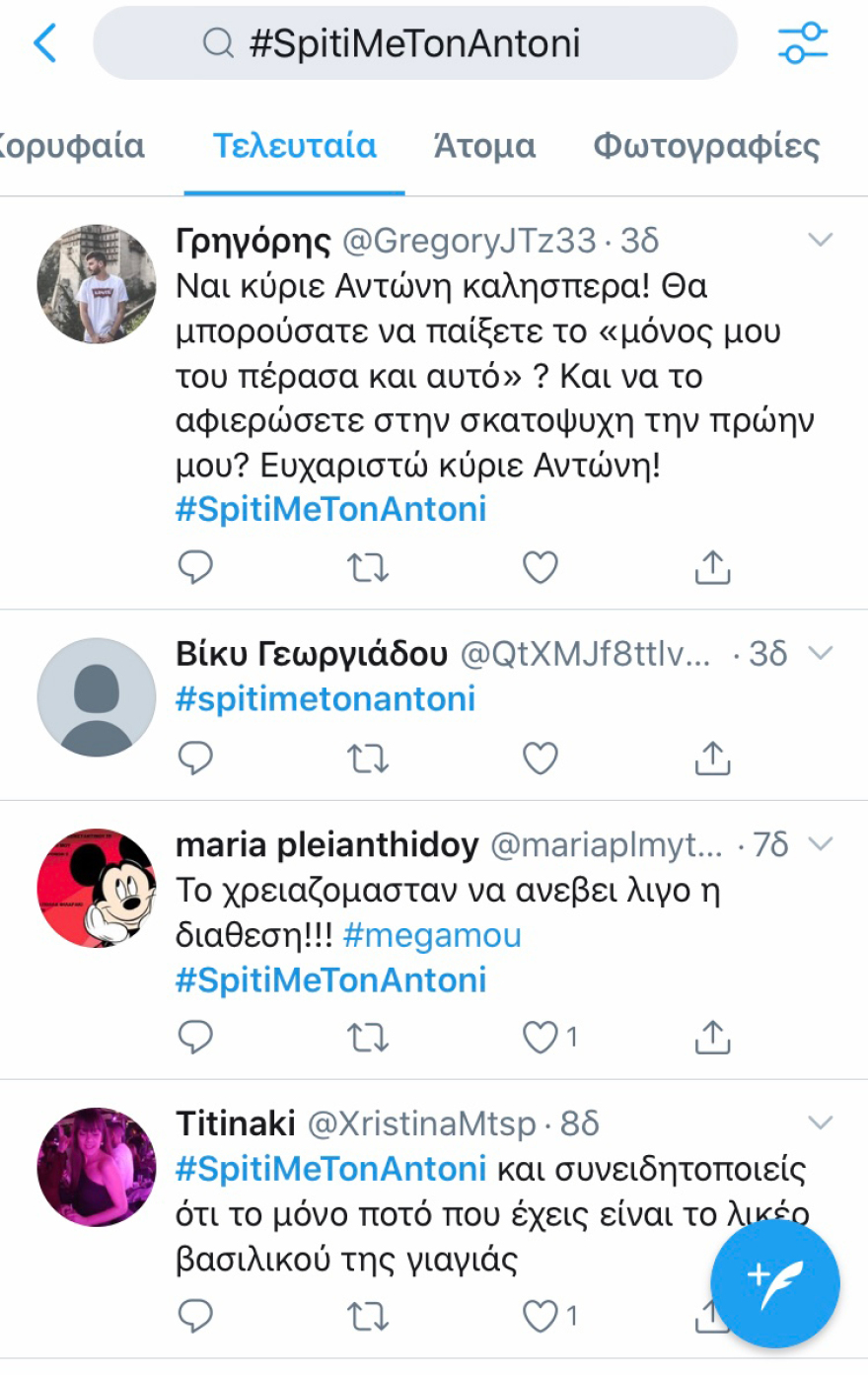The image size is (868, 1375).
Task: Share Βίκυ Γεωργιάδου's tweet
Action: [x=712, y=758]
